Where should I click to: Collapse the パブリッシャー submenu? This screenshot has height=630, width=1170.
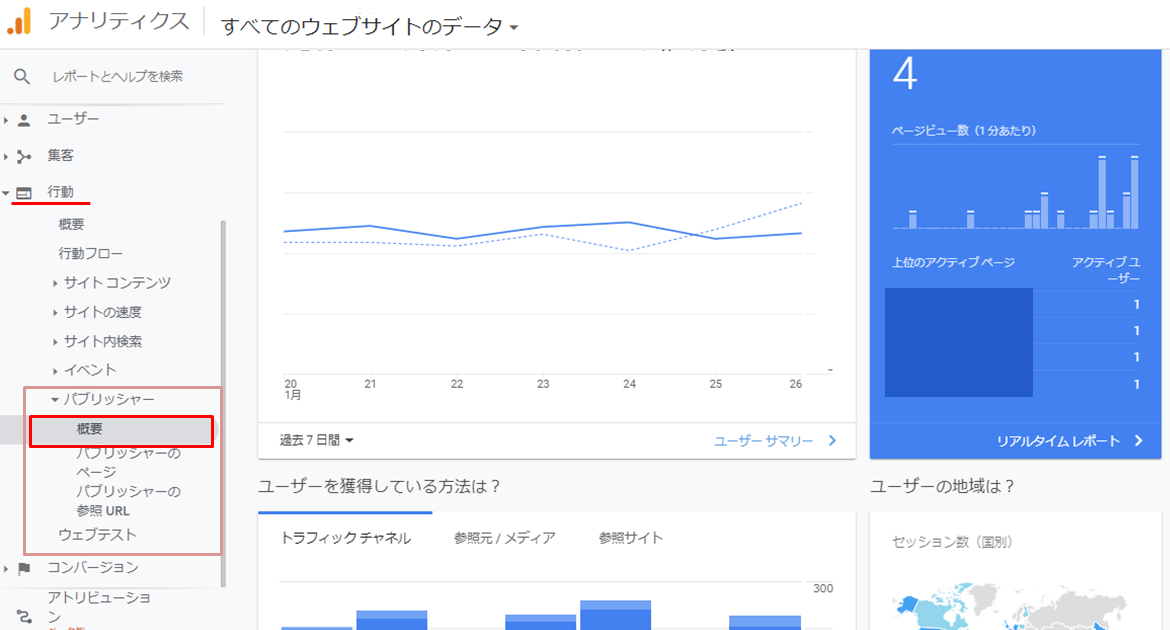point(54,400)
